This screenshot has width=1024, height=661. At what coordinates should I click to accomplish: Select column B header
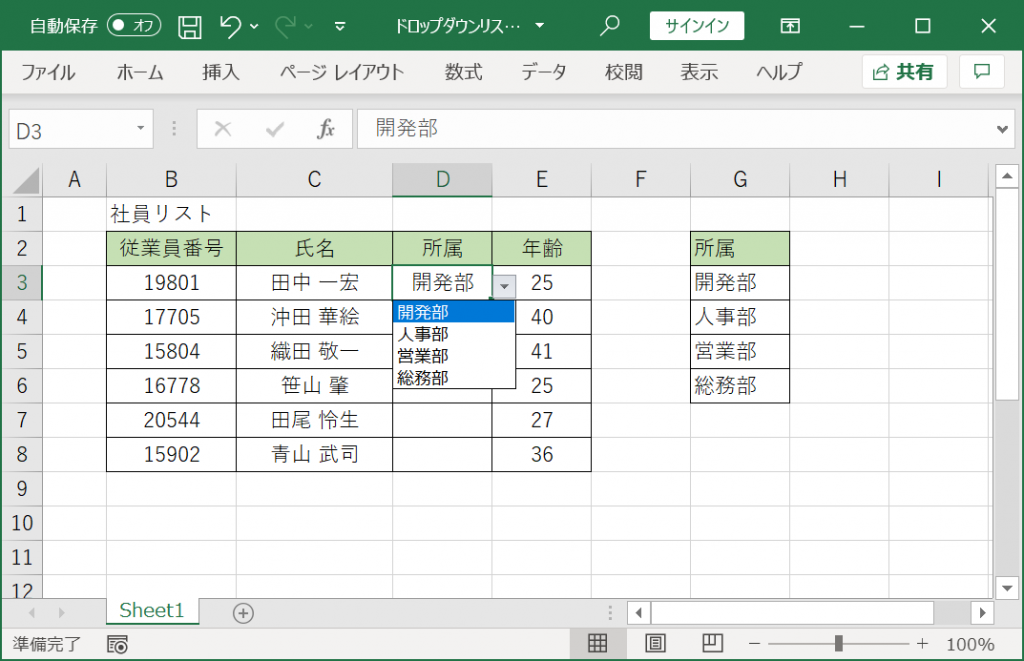coord(171,180)
